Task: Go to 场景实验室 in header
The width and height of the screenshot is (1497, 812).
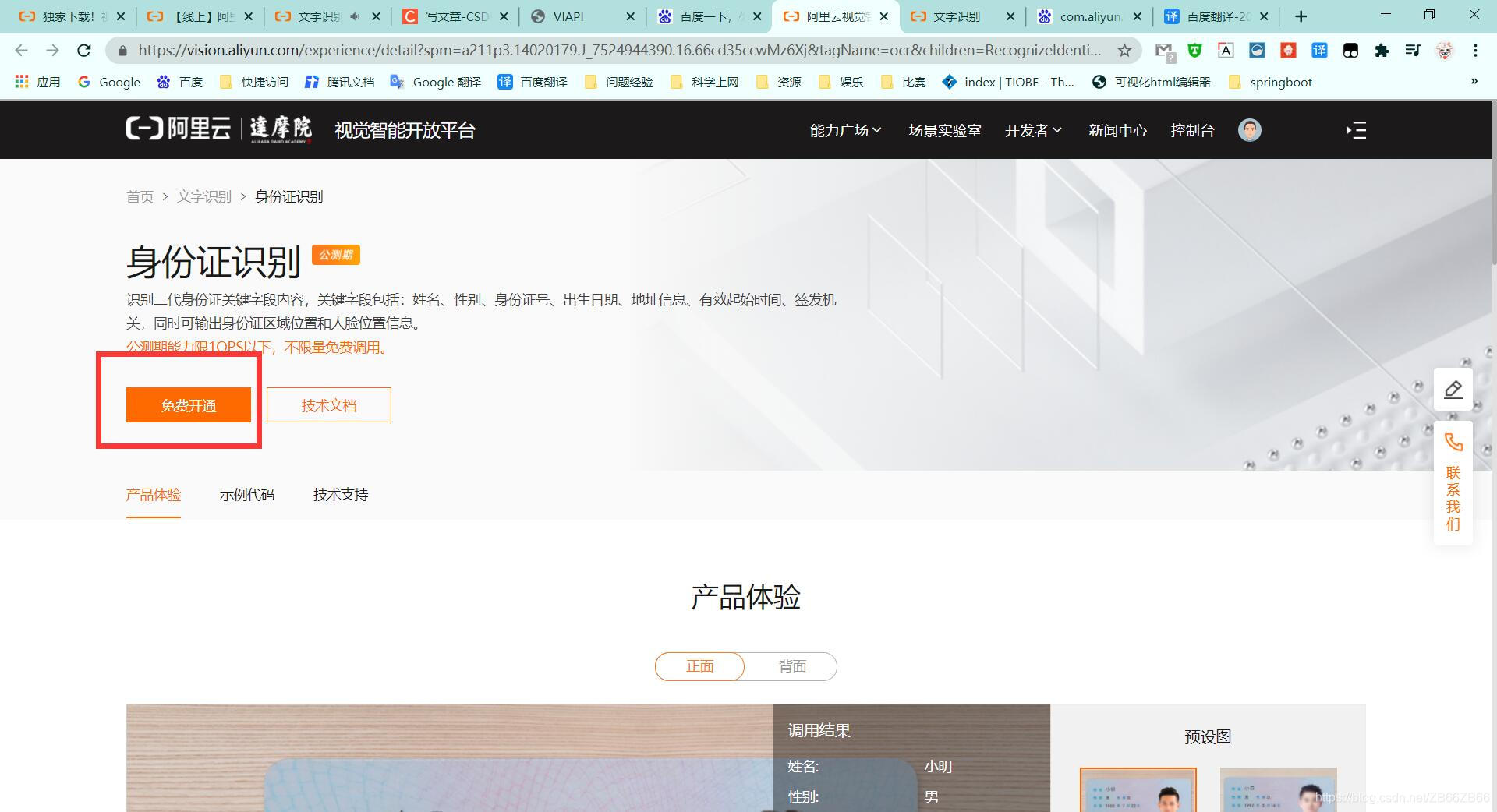Action: [945, 130]
